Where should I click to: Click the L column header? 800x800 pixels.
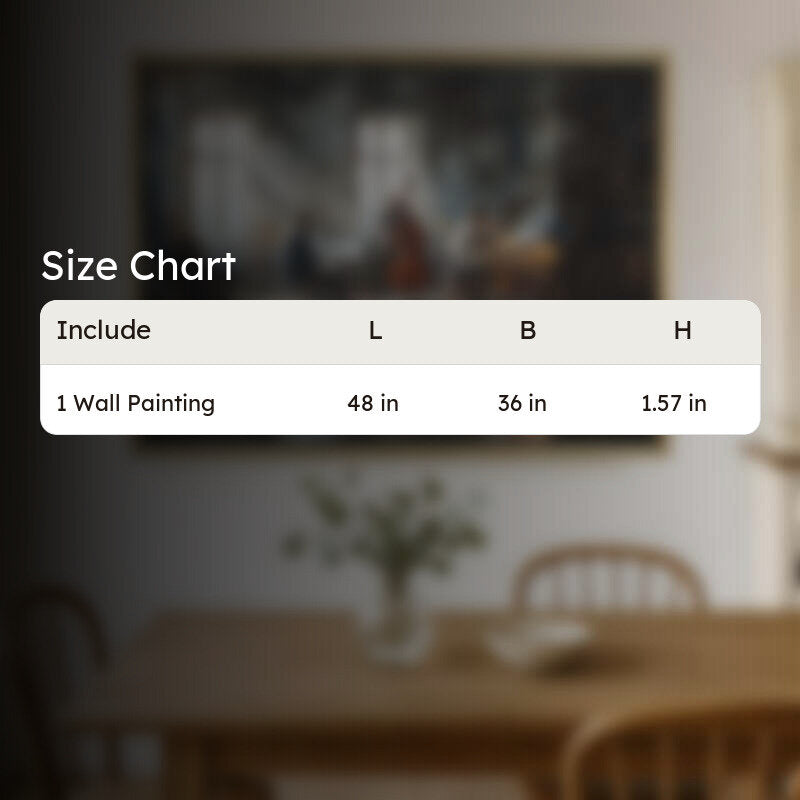pyautogui.click(x=375, y=331)
